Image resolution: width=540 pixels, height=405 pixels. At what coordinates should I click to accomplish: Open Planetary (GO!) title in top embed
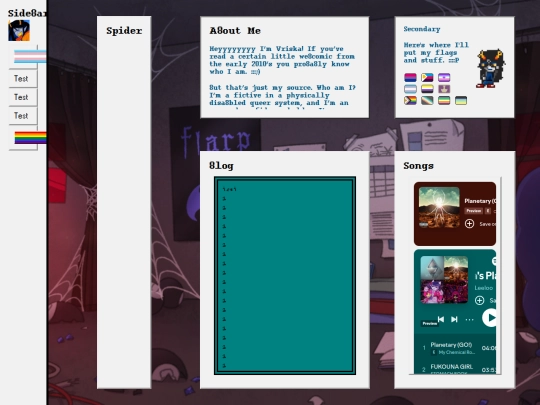point(480,201)
